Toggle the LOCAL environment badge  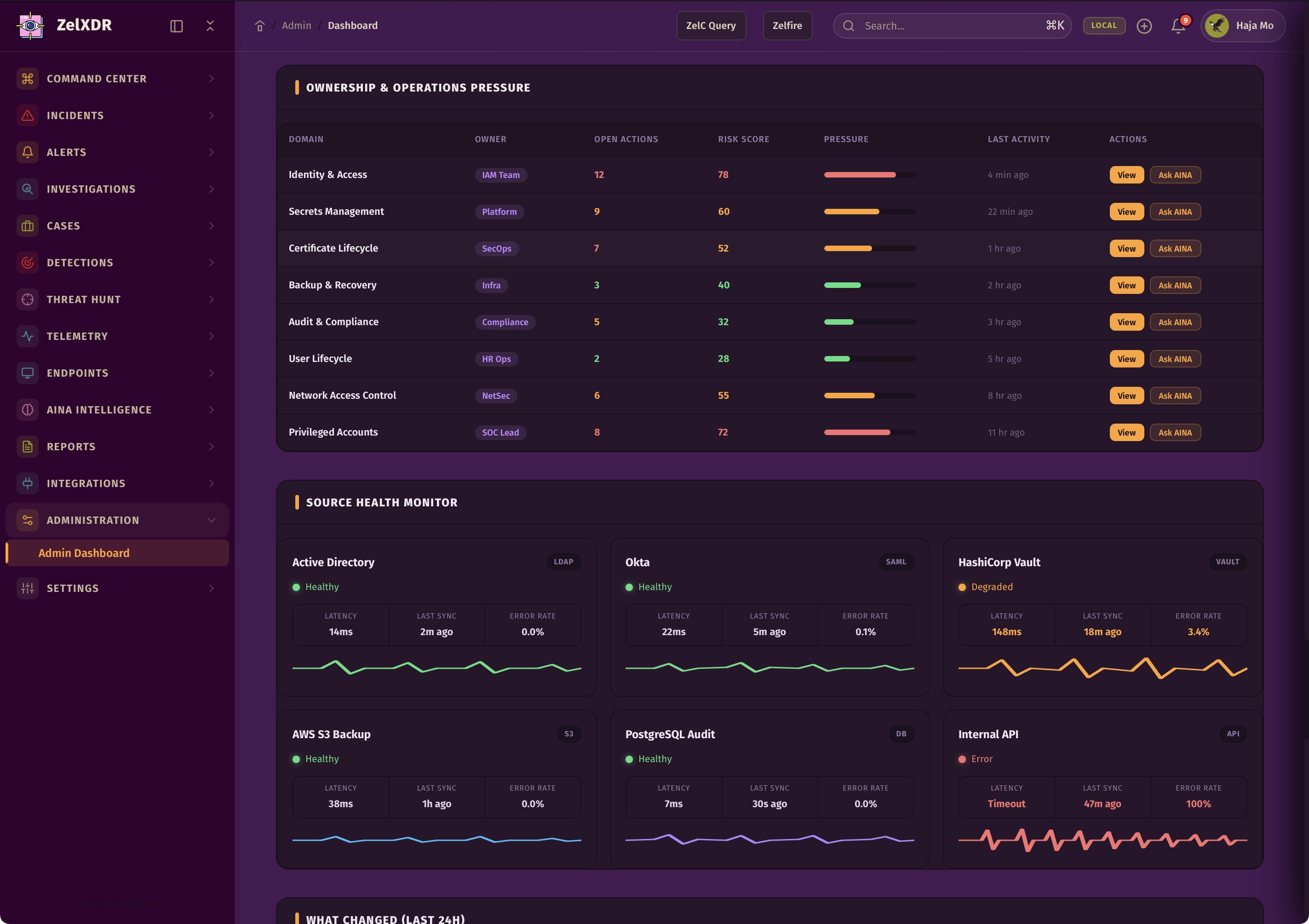pos(1104,26)
